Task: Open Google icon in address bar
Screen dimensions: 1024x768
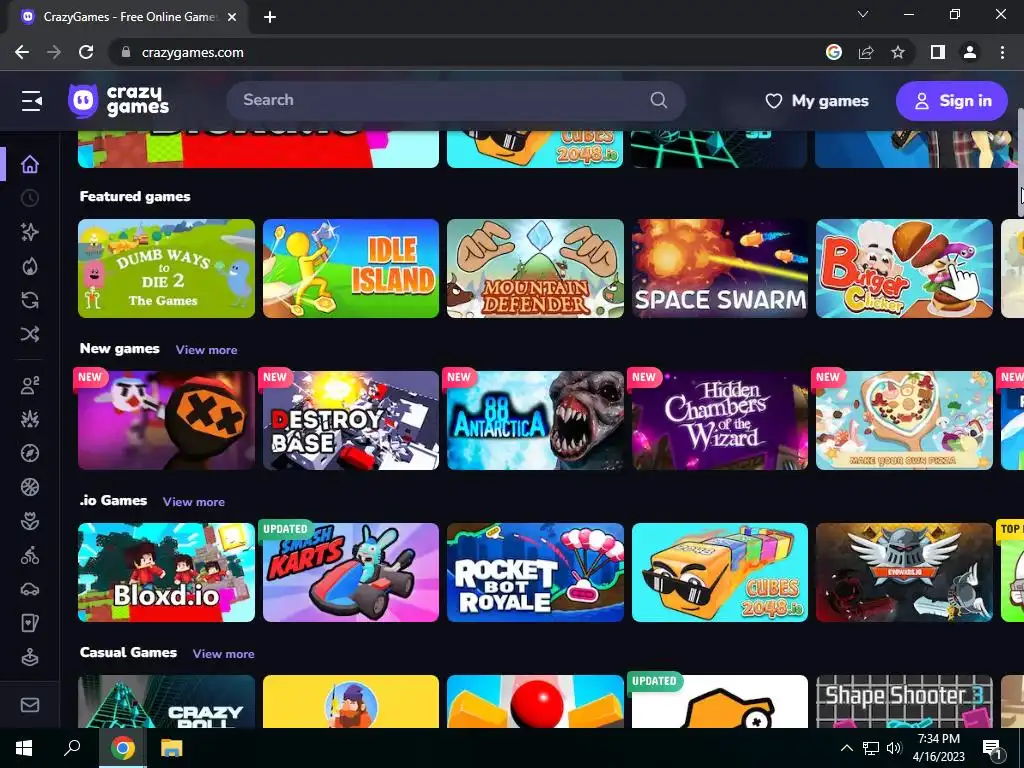Action: [834, 52]
